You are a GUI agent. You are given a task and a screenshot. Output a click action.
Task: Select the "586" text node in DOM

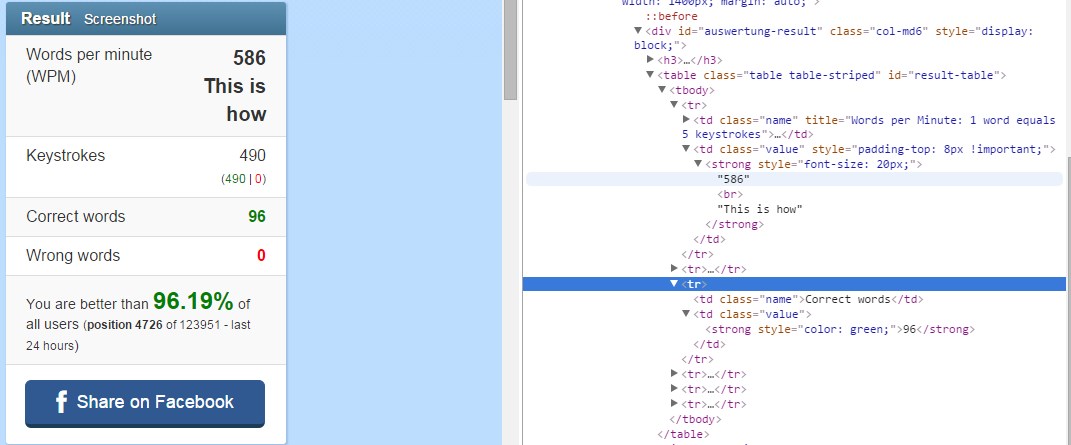coord(733,179)
